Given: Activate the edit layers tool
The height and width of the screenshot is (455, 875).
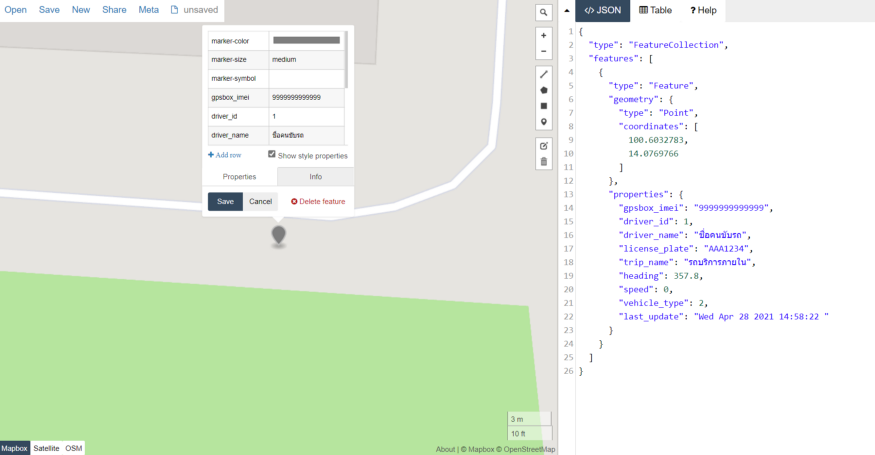Looking at the screenshot, I should pos(544,146).
